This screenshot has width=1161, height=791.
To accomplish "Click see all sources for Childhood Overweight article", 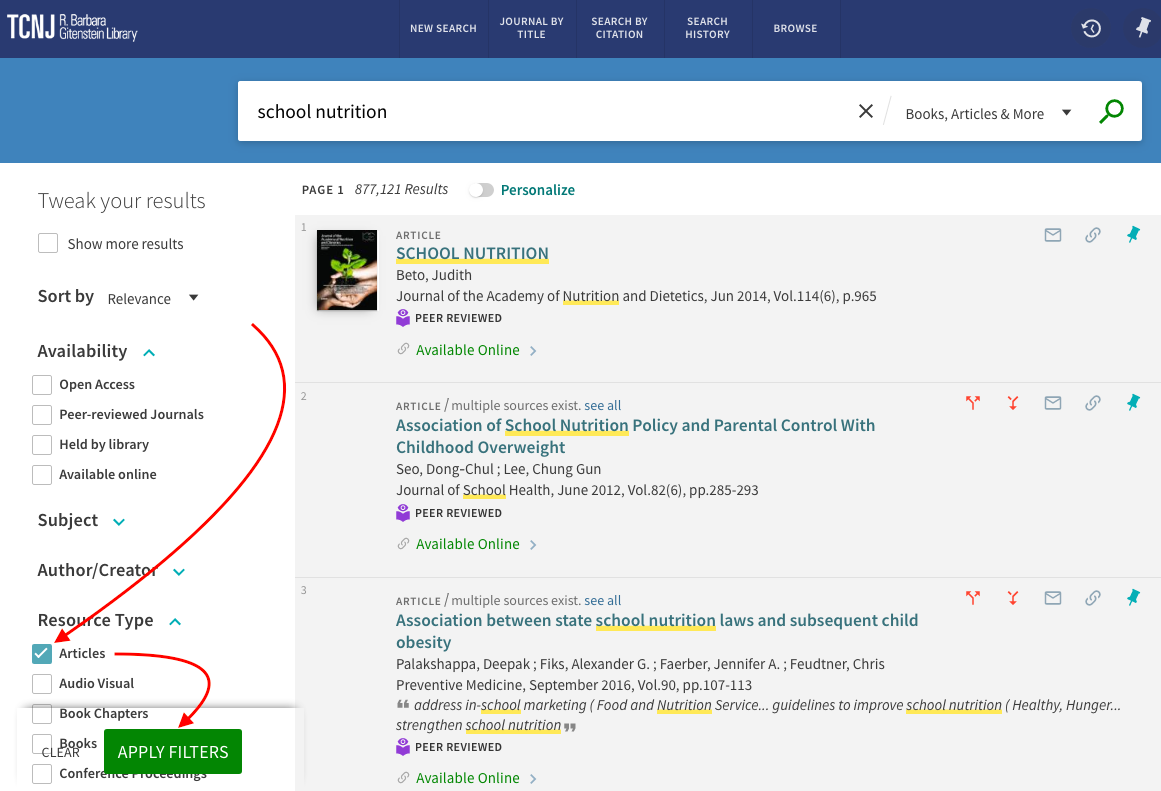I will coord(603,405).
